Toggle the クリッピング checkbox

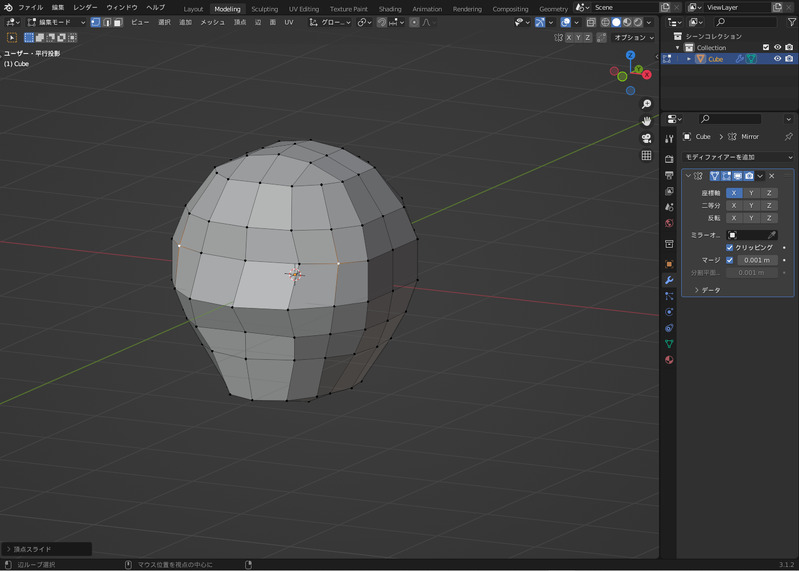point(730,247)
